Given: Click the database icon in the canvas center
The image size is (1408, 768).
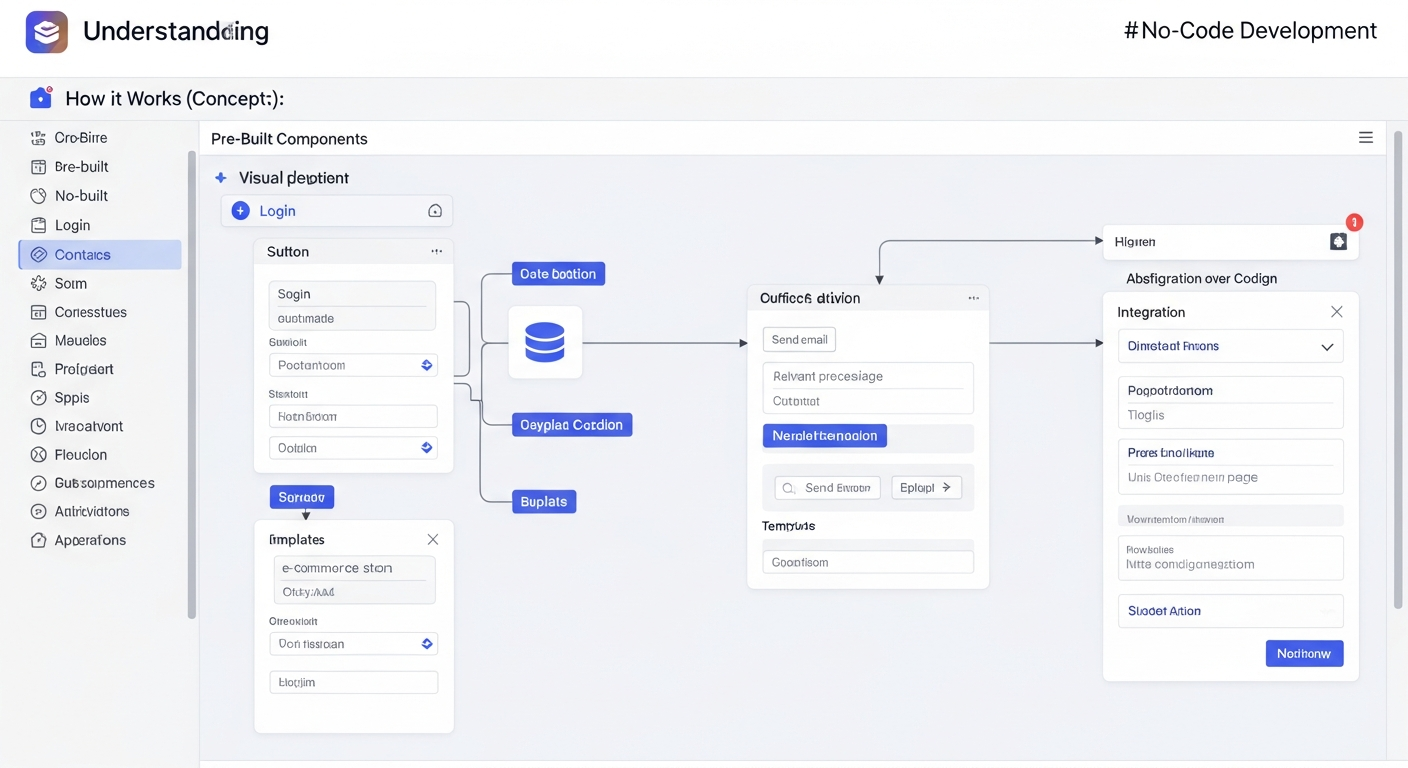Looking at the screenshot, I should click(x=545, y=342).
